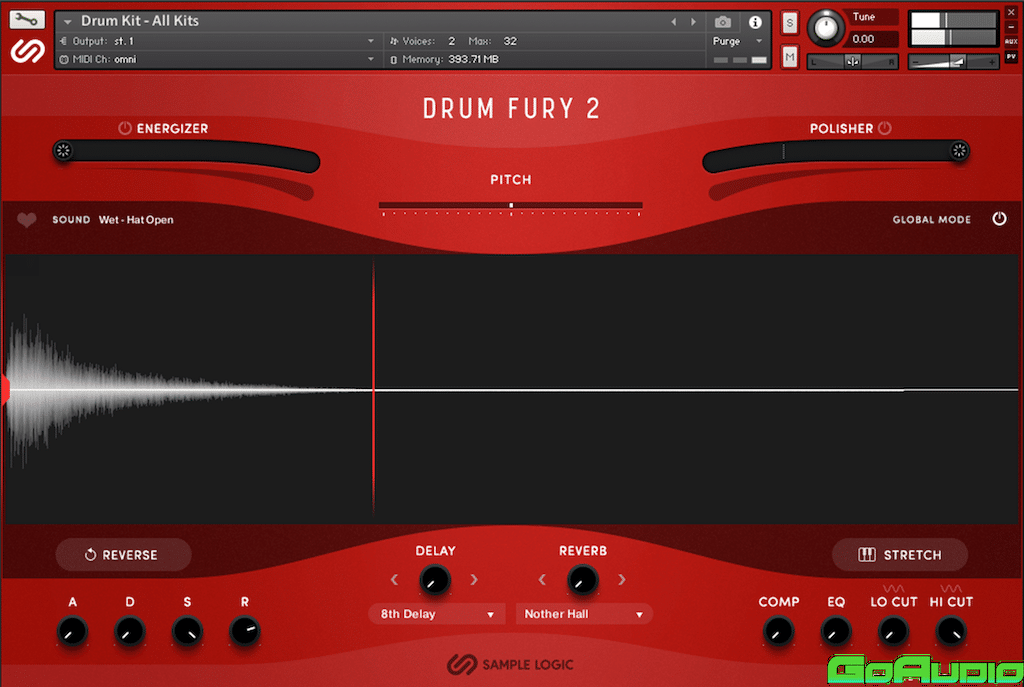Toggle the Polisher power button
This screenshot has height=687, width=1024.
click(885, 128)
